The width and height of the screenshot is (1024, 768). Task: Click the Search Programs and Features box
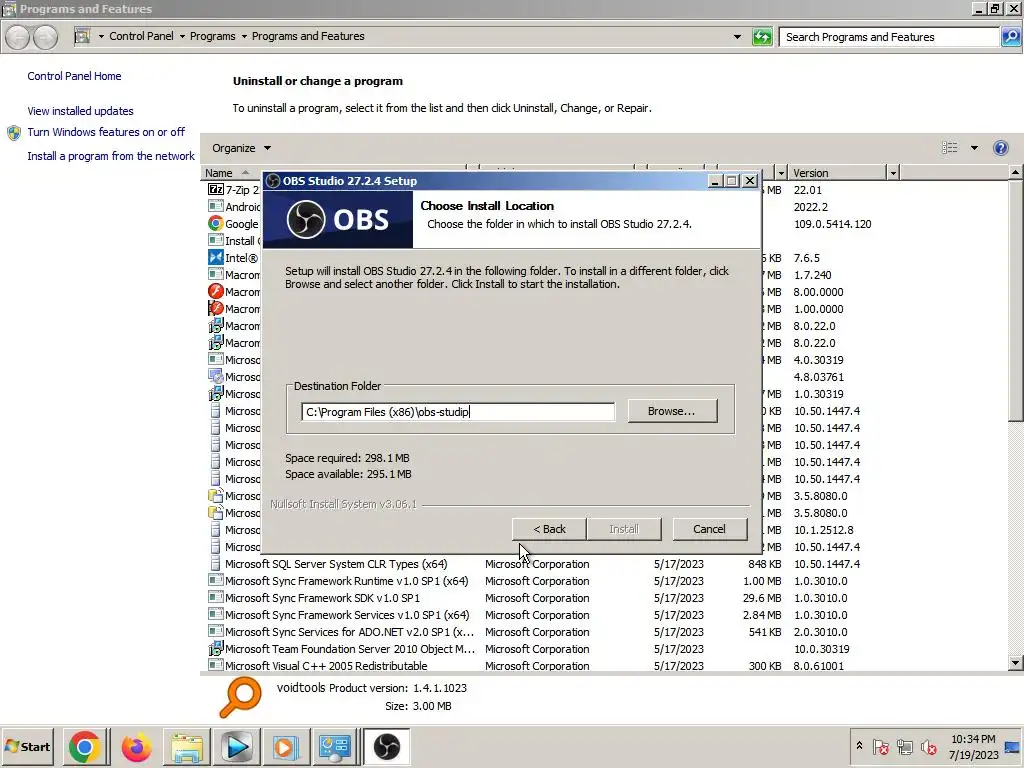pos(889,37)
